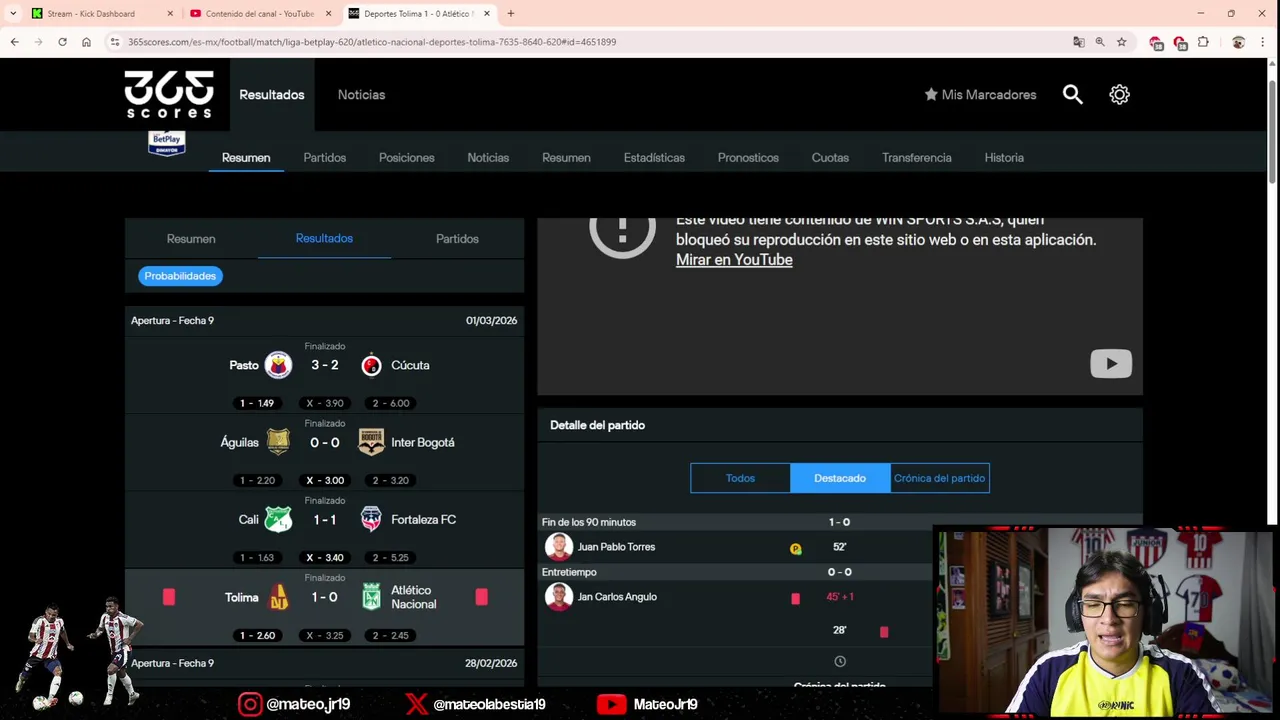Click the browser back arrow

14,42
